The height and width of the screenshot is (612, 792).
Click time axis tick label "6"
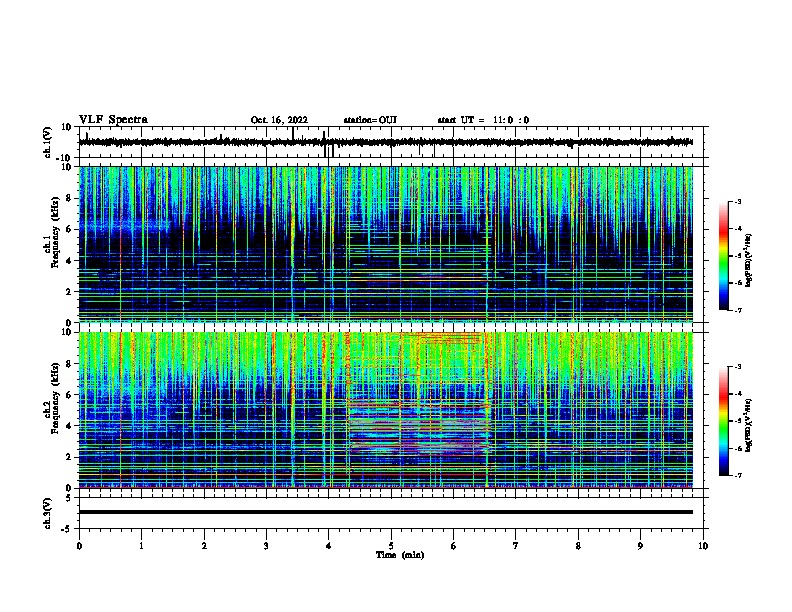454,546
